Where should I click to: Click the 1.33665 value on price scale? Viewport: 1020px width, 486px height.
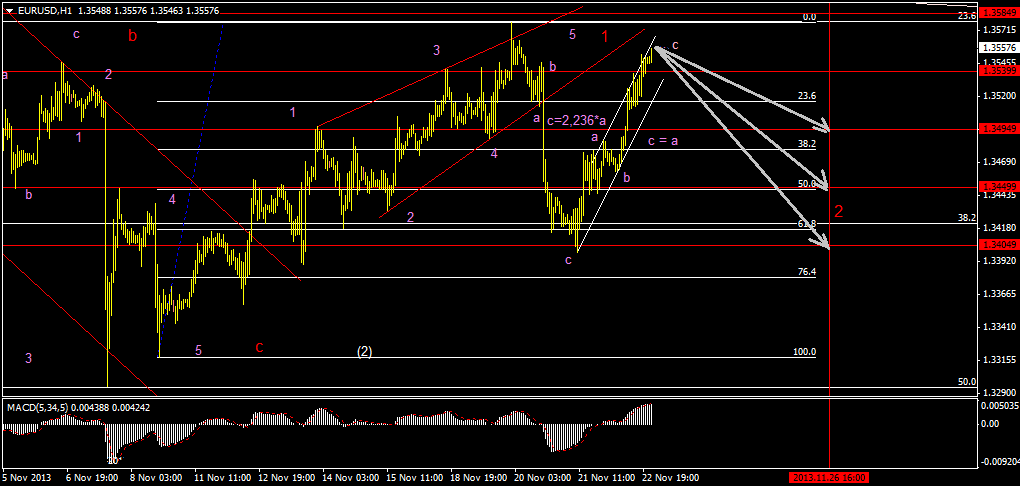[999, 294]
